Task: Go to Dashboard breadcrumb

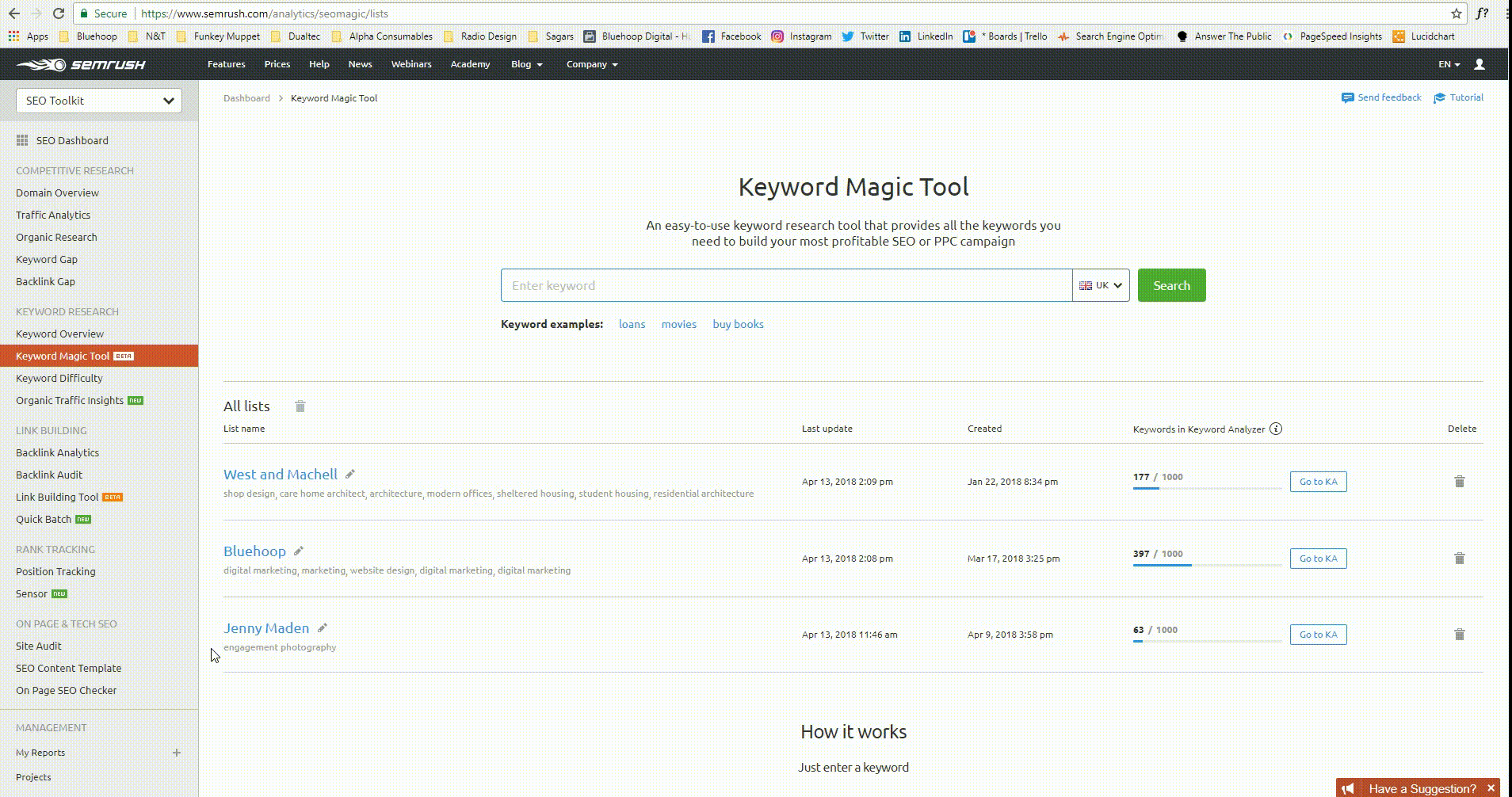Action: 246,98
